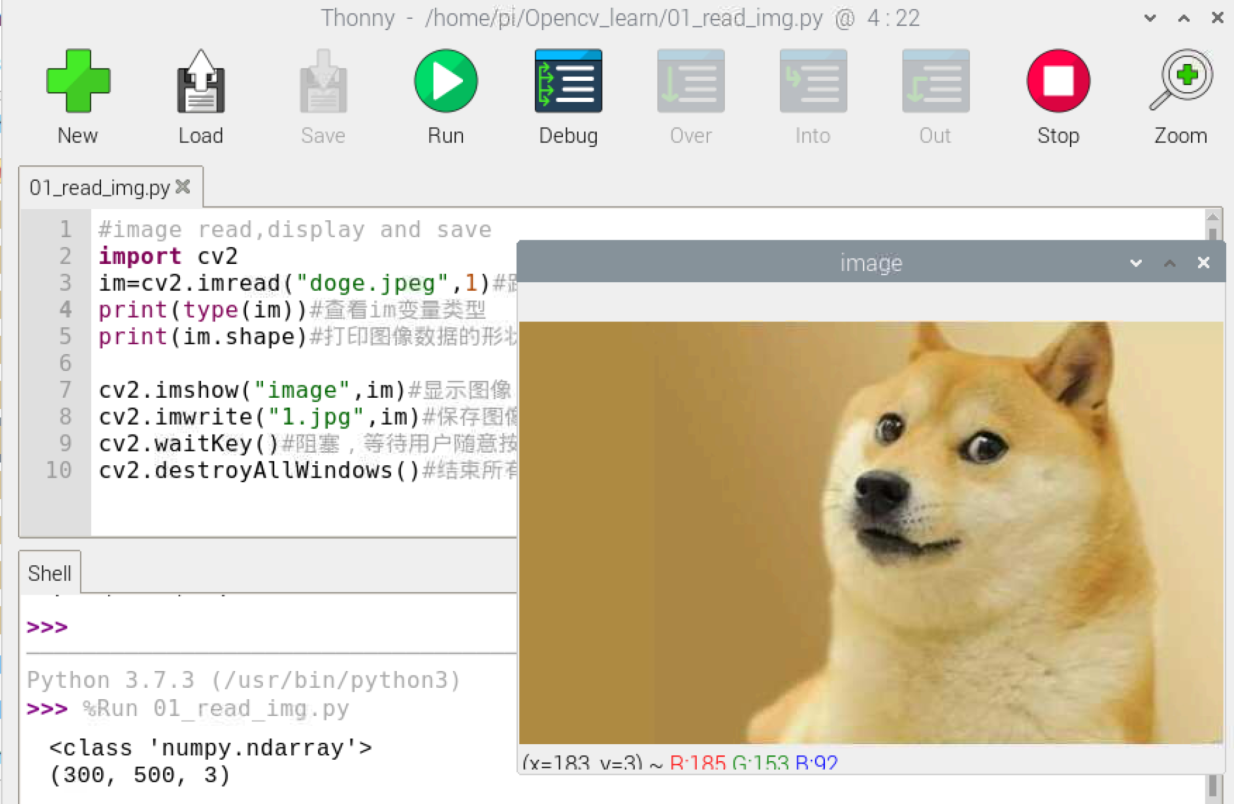Switch to the Shell tab
This screenshot has height=804, width=1234.
(x=50, y=573)
